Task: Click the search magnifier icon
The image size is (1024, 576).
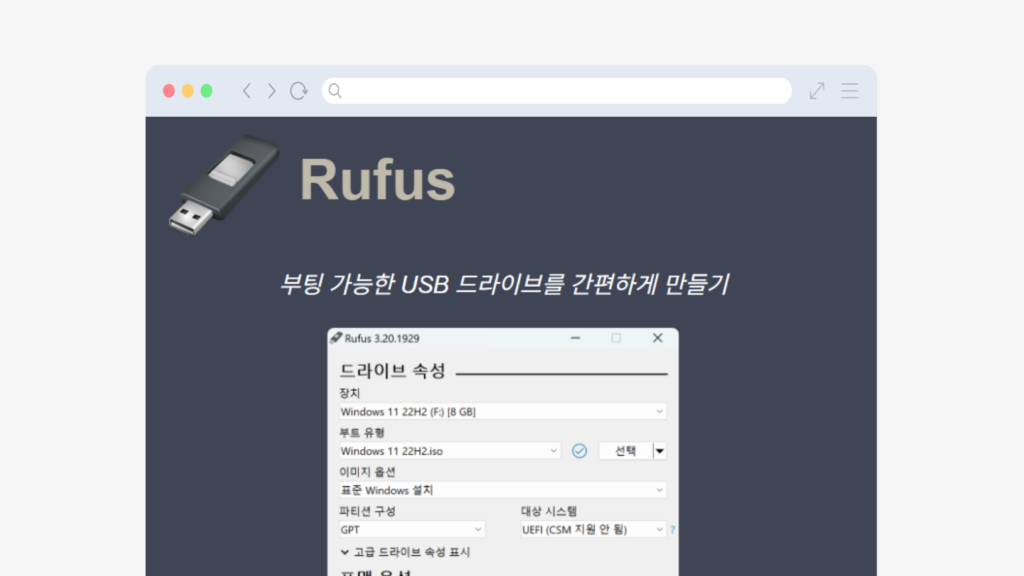Action: [x=335, y=91]
